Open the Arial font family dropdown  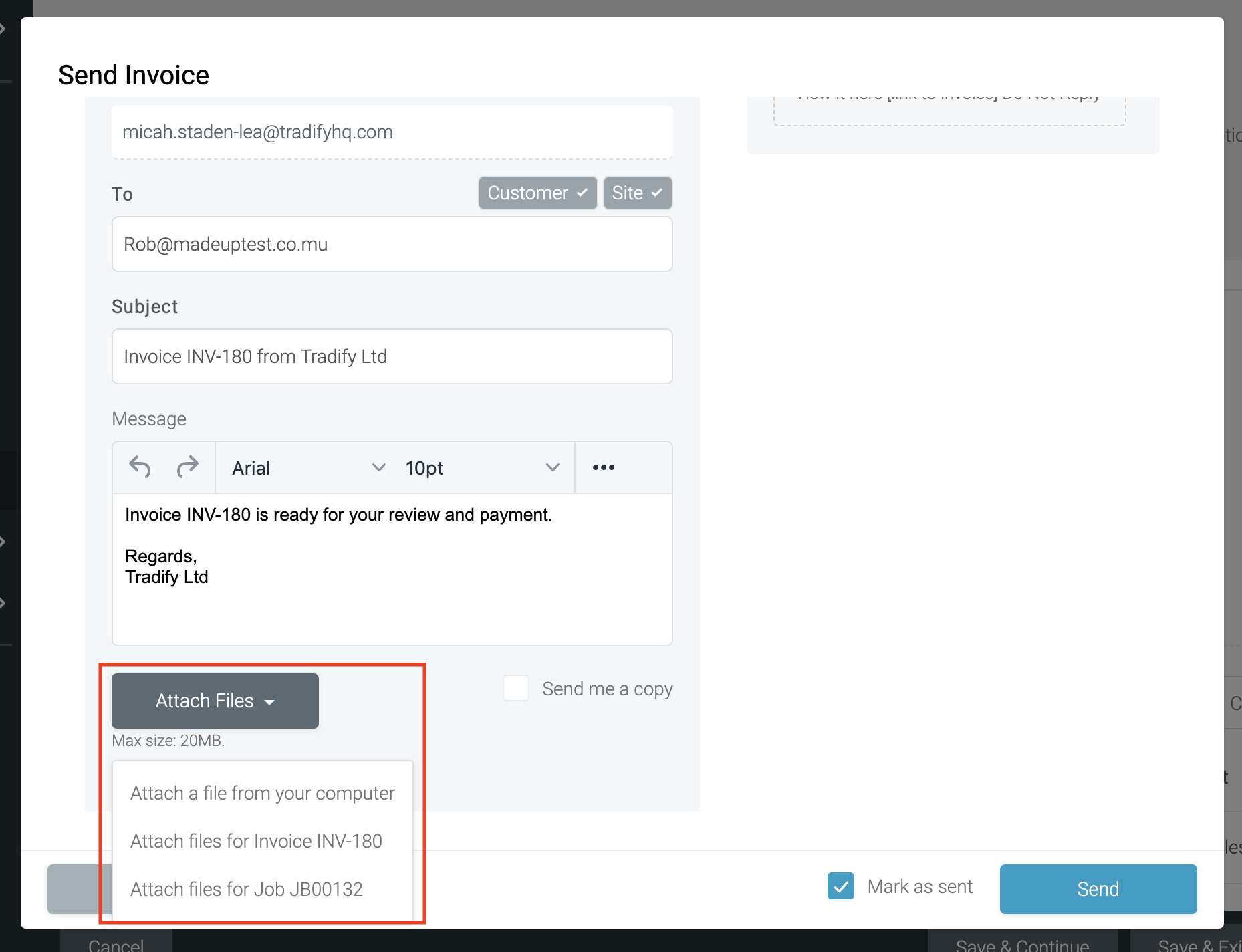[308, 468]
